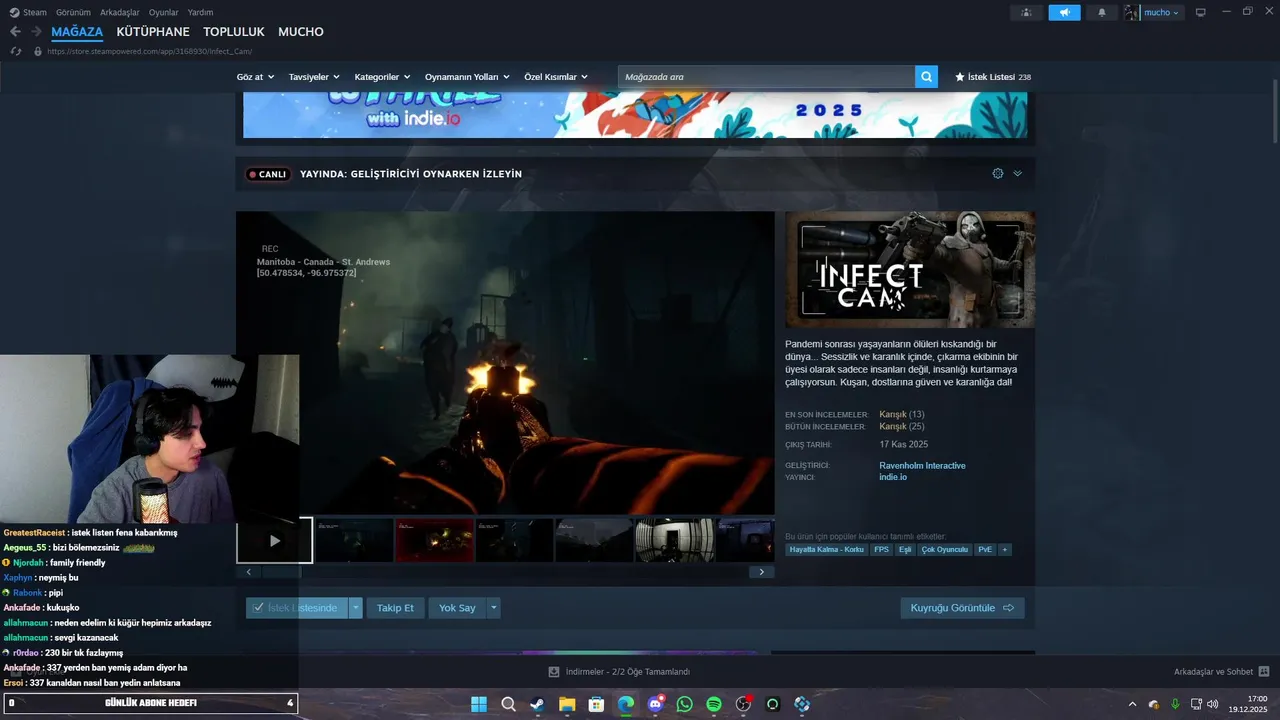
Task: Enter Big Picture mode via monitor icon
Action: [x=1201, y=12]
